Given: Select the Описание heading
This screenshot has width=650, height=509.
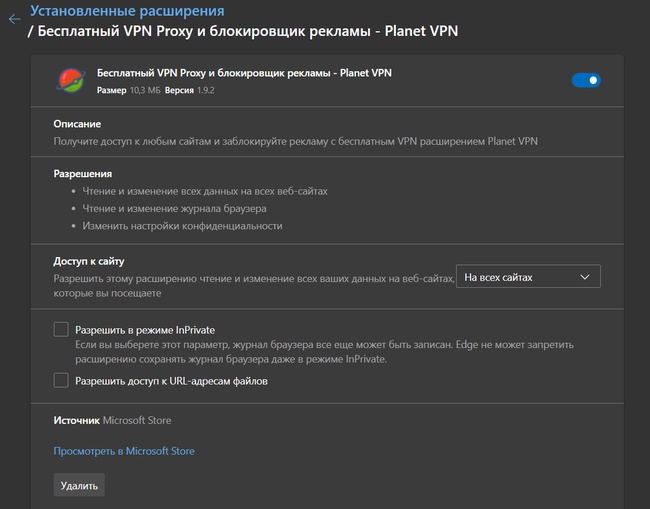Looking at the screenshot, I should 77,124.
